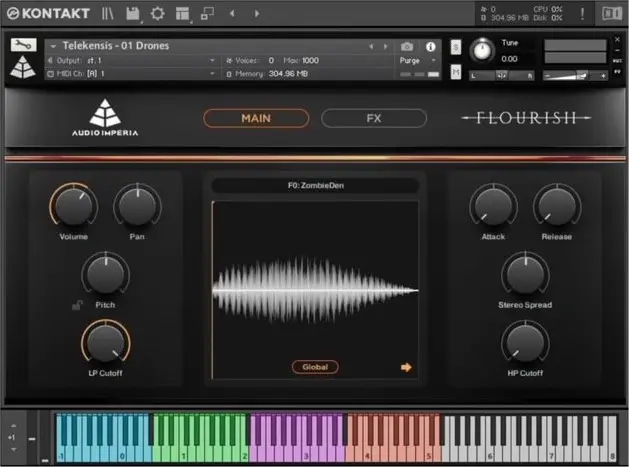
Task: Open instrument edit wrench icon
Action: [x=23, y=45]
